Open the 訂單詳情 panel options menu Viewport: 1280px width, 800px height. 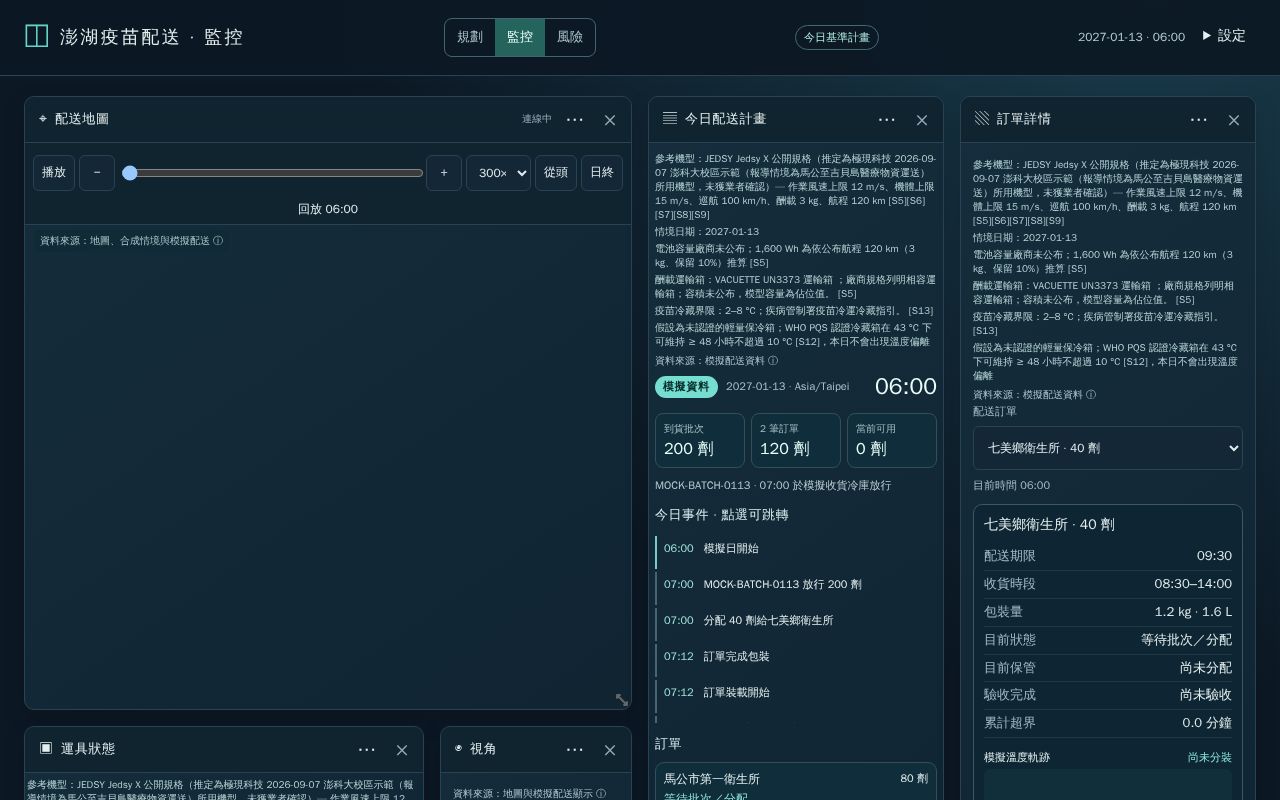[x=1199, y=120]
